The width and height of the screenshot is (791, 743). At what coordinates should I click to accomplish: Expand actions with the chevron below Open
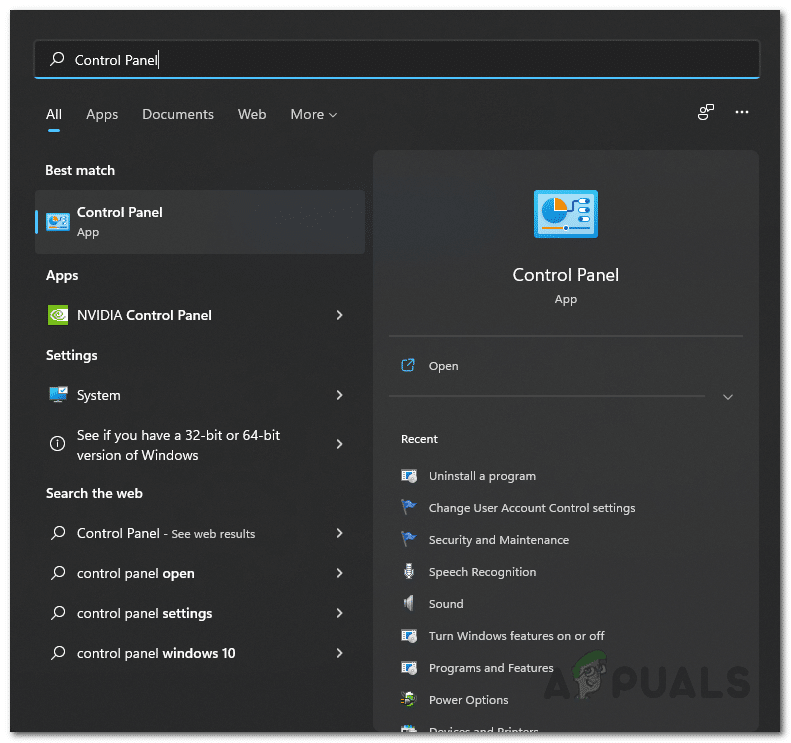[728, 397]
